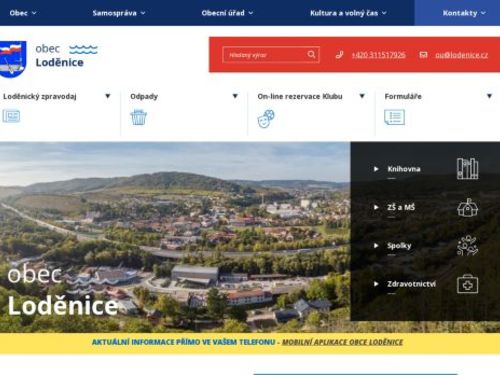The height and width of the screenshot is (375, 500).
Task: Open the Obec menu
Action: pos(19,13)
